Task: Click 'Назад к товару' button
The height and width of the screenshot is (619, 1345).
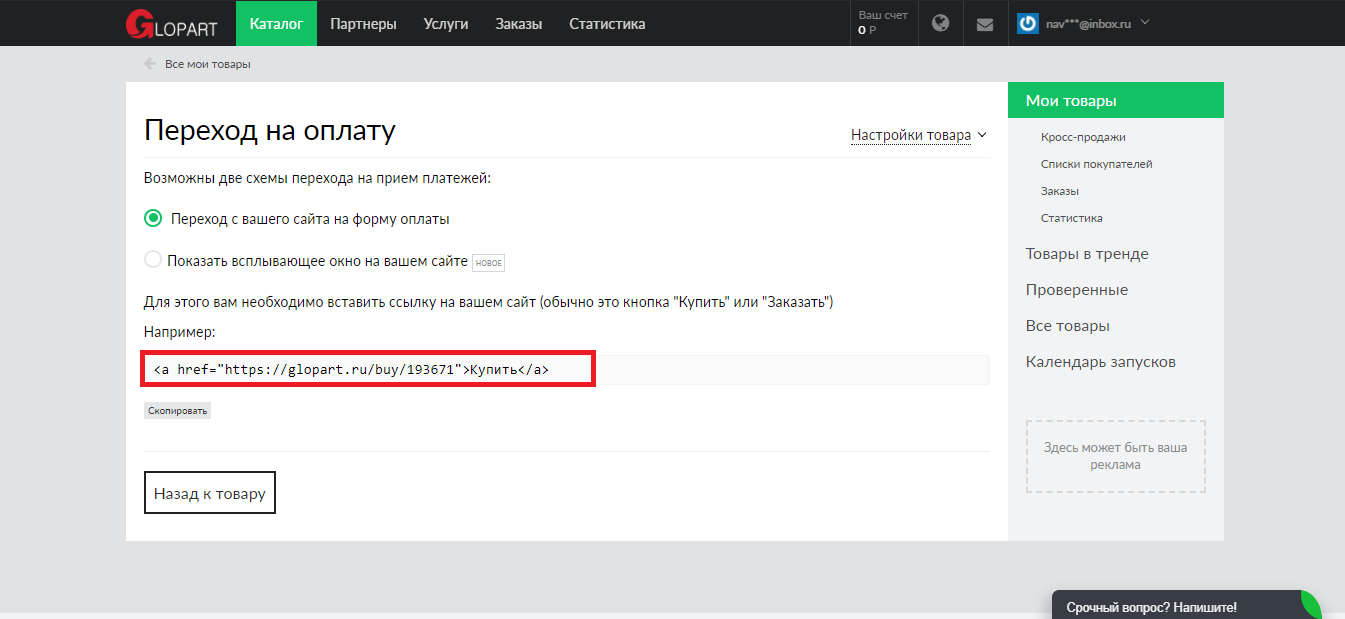Action: click(210, 493)
